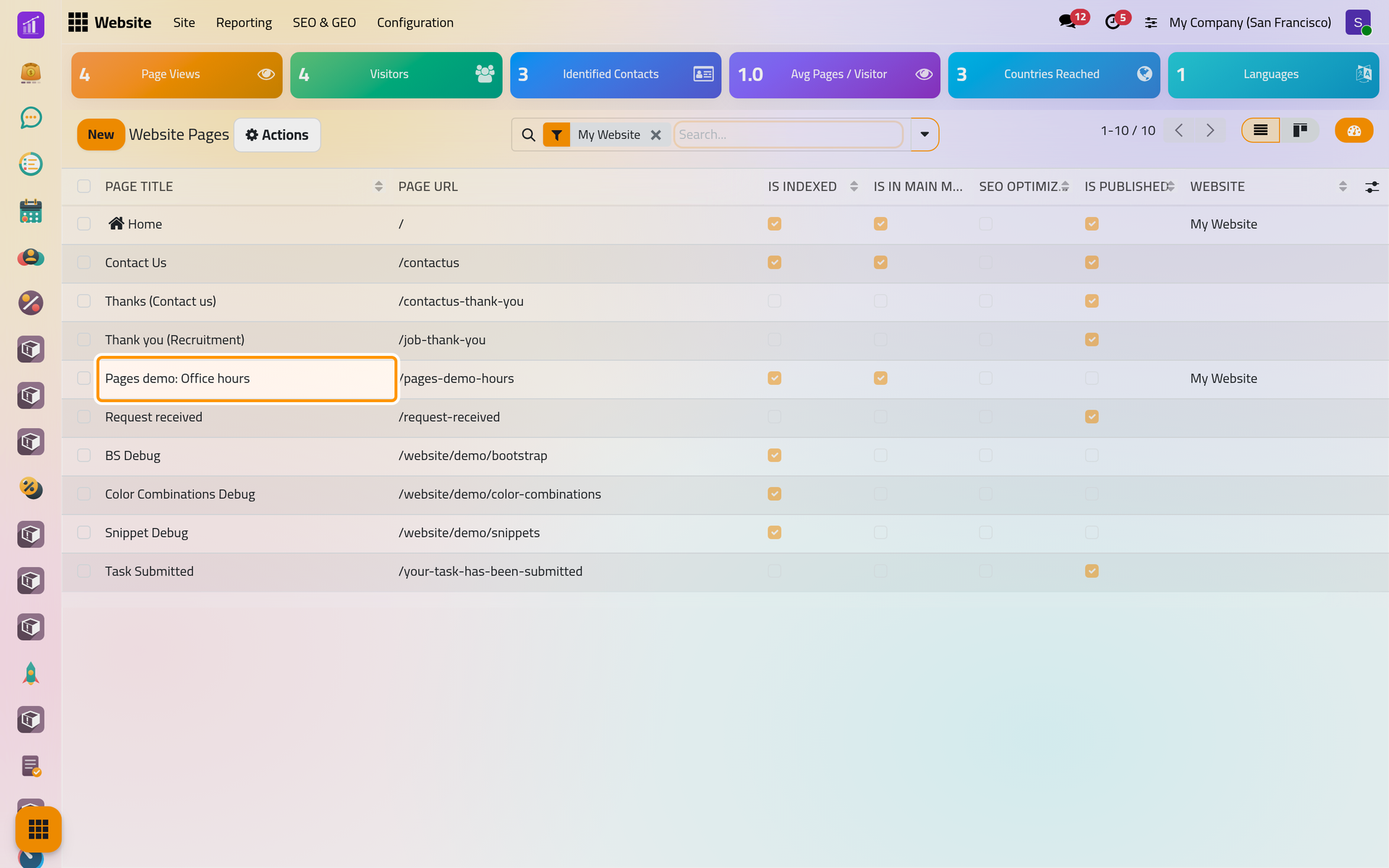
Task: Click the Website apps grid icon
Action: tap(78, 22)
